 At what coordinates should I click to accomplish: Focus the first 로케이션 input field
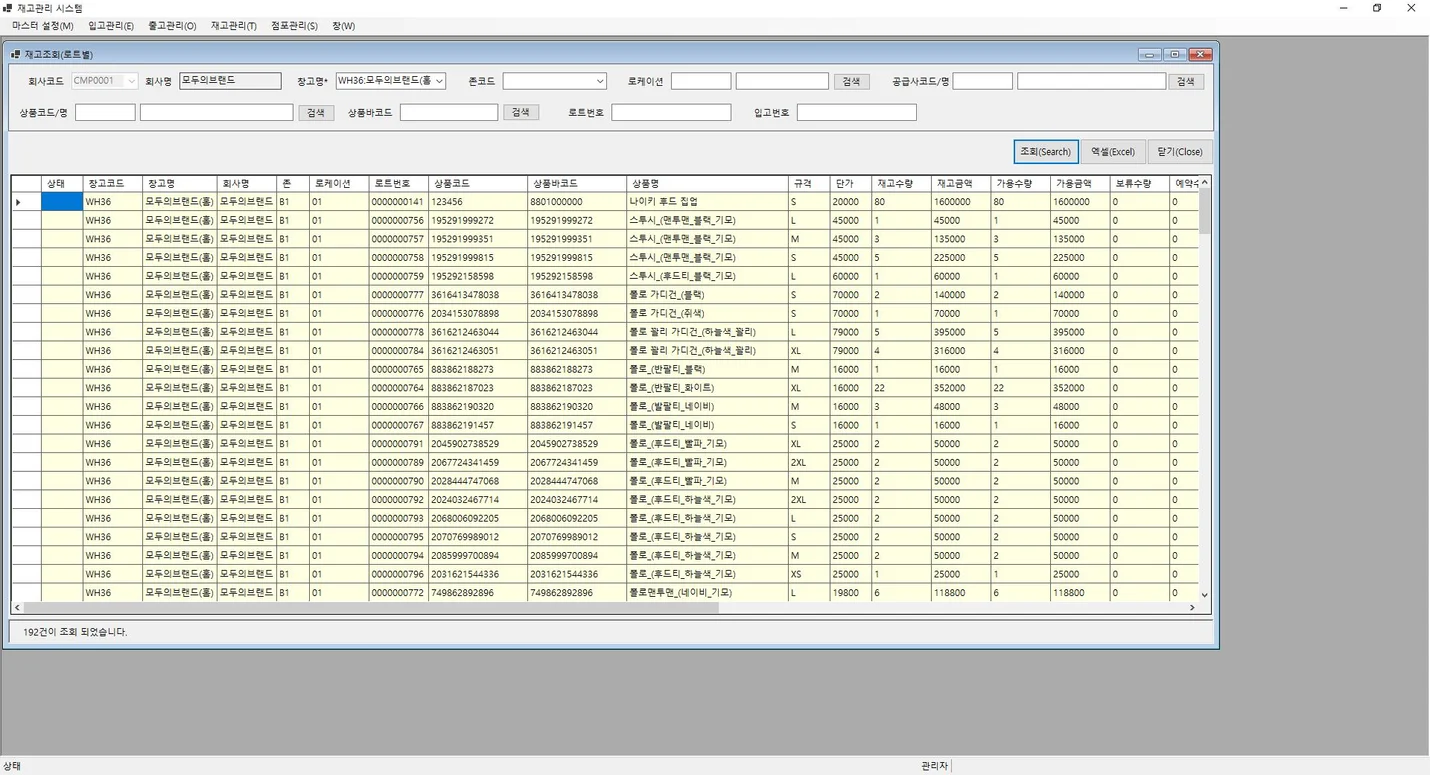point(701,81)
